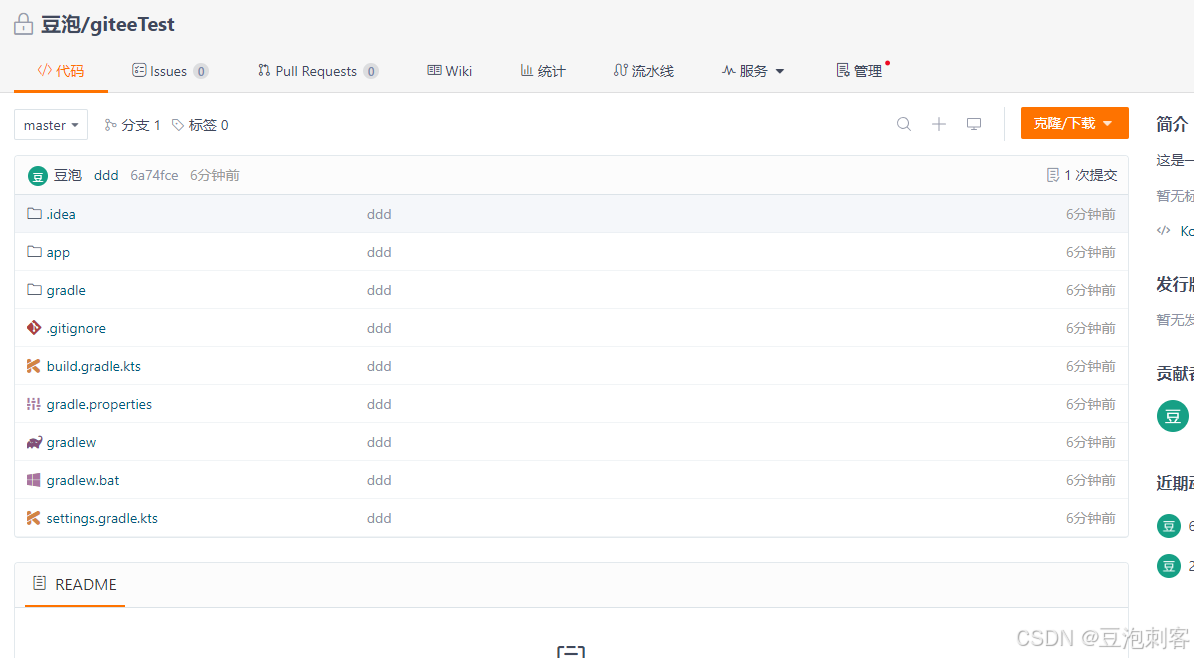Click the search magnifier icon
This screenshot has width=1194, height=658.
[904, 124]
